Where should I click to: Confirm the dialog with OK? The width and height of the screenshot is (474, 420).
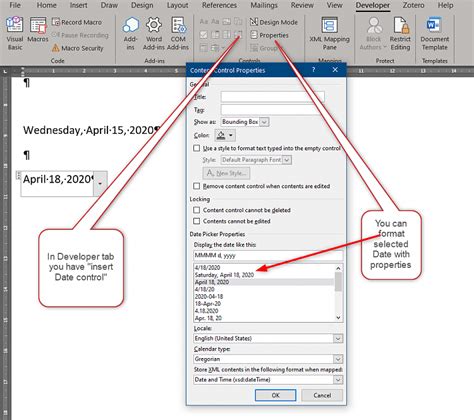click(275, 395)
